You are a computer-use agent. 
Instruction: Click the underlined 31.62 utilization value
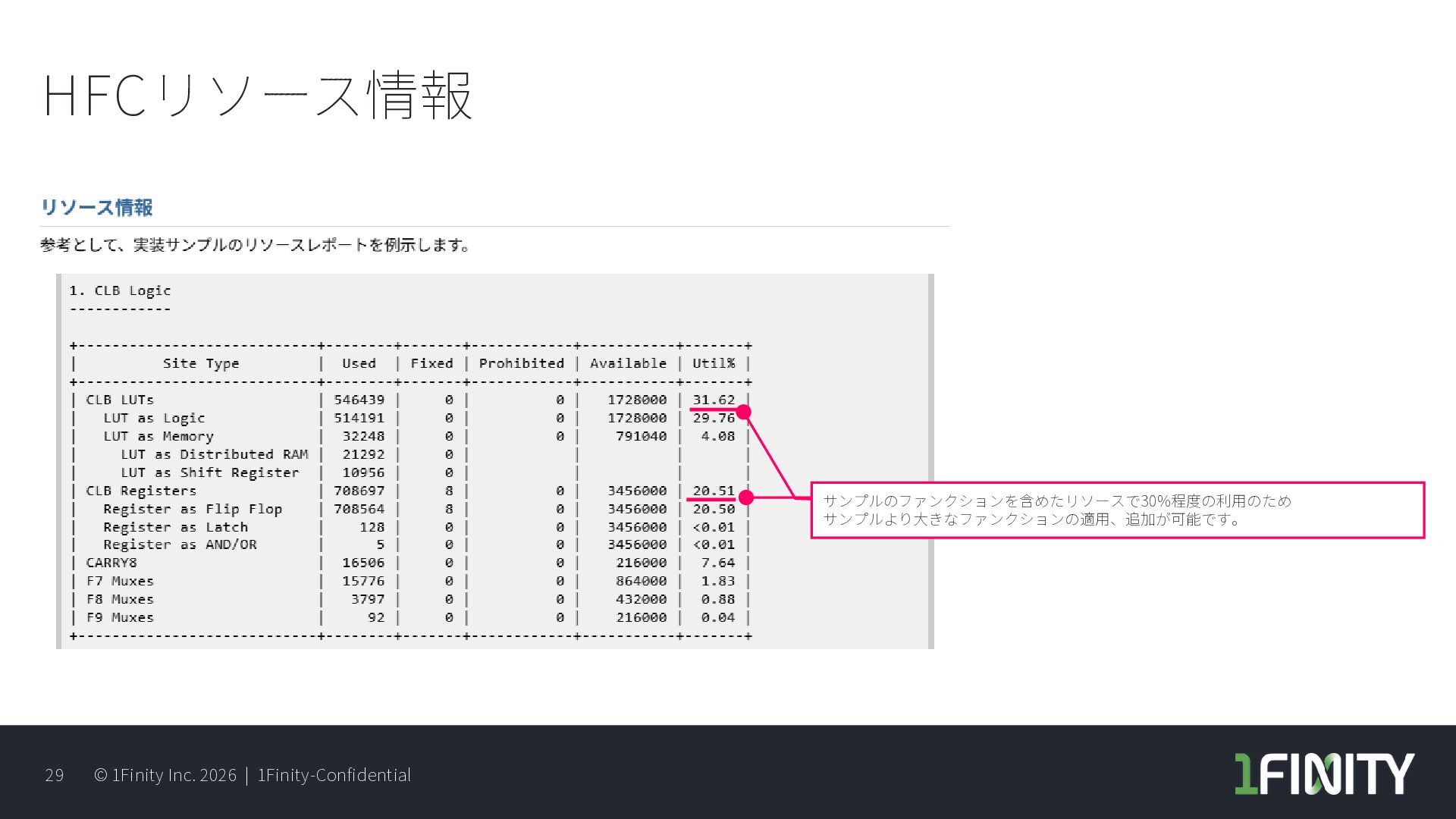click(714, 400)
